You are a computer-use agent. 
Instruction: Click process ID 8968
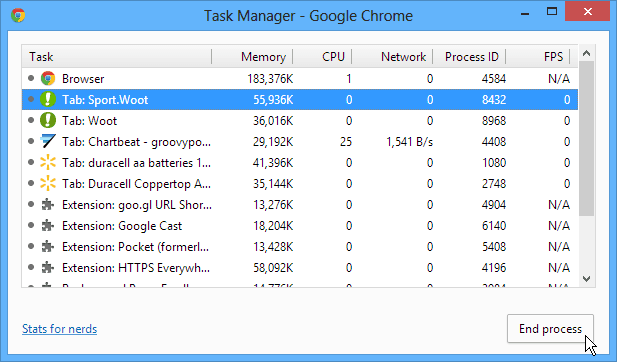coord(494,121)
